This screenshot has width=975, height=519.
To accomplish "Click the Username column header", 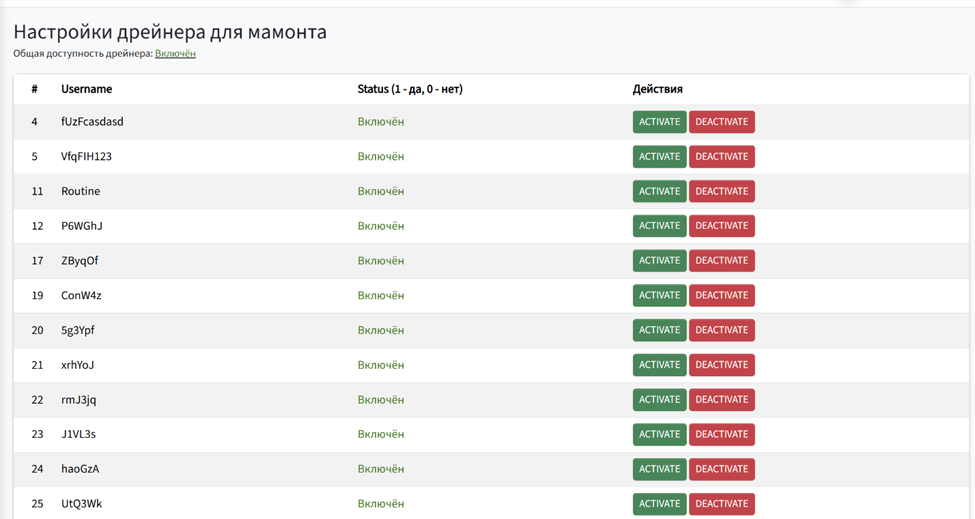I will pyautogui.click(x=86, y=89).
